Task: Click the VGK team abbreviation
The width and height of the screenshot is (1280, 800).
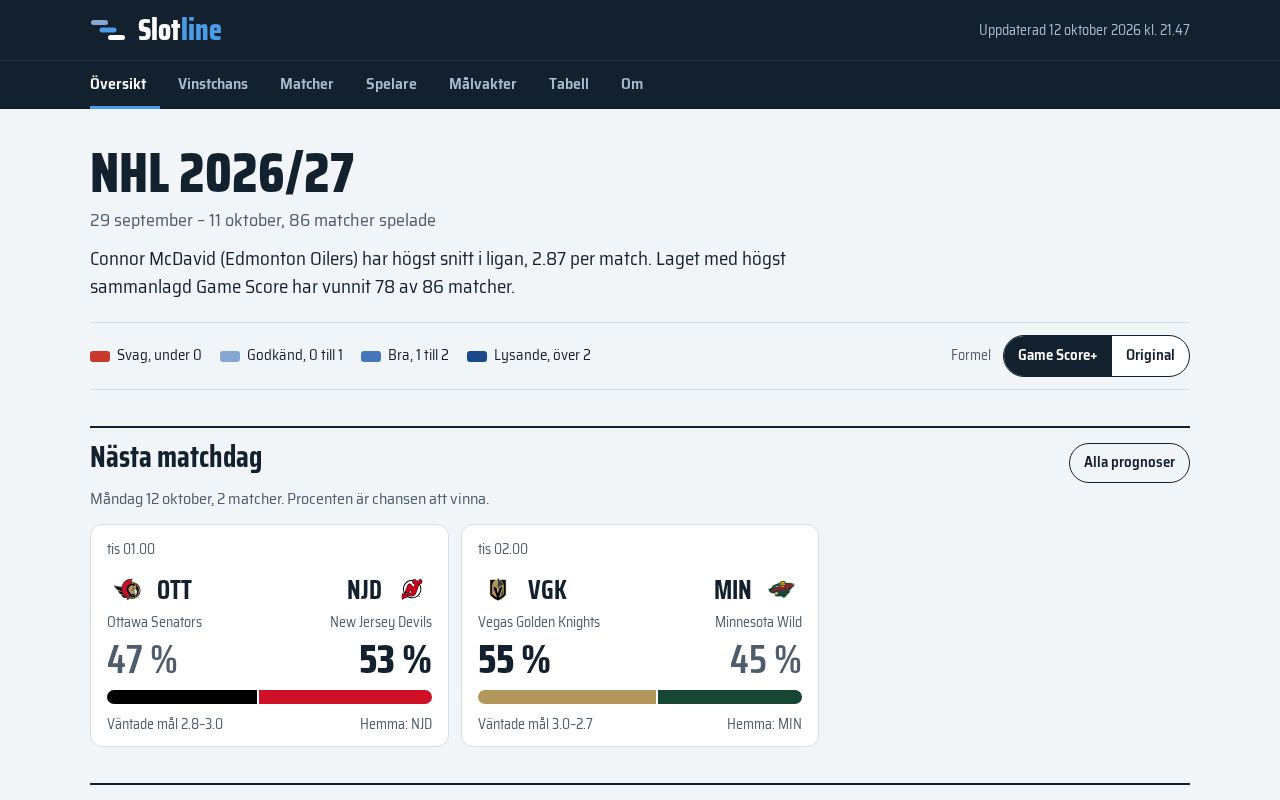Action: [547, 590]
